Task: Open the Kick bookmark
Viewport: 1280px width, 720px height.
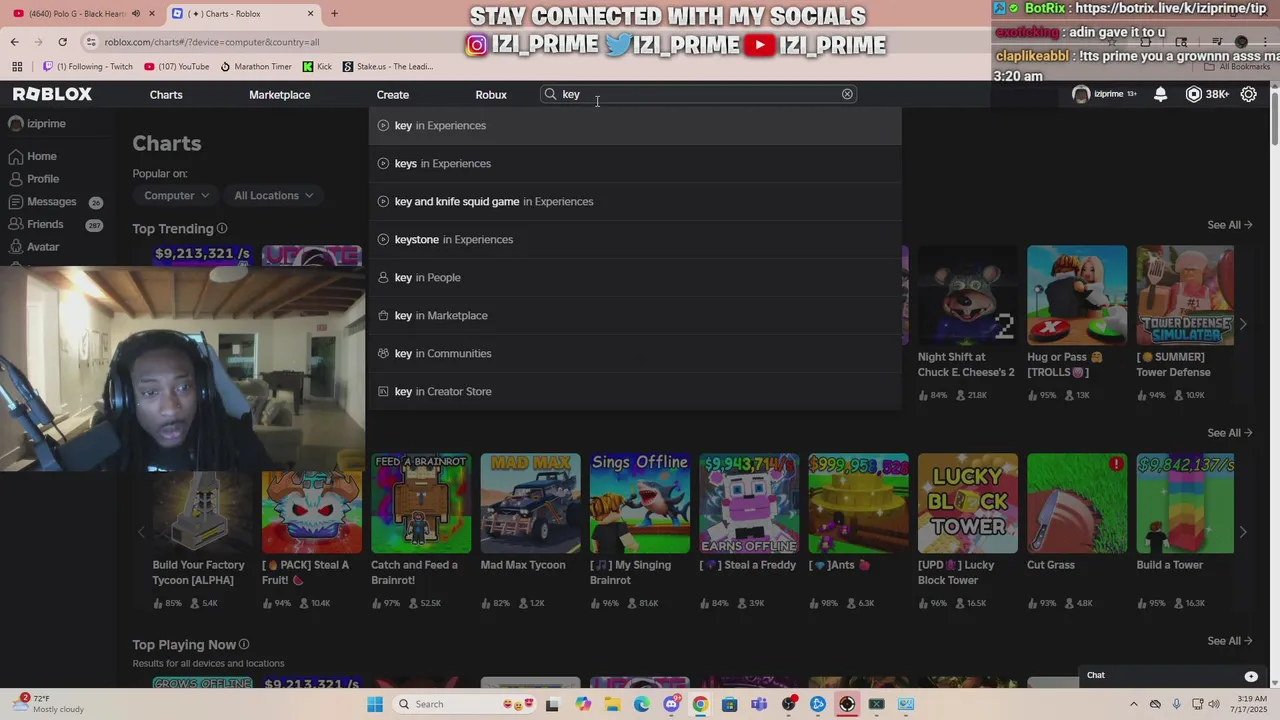Action: 317,67
